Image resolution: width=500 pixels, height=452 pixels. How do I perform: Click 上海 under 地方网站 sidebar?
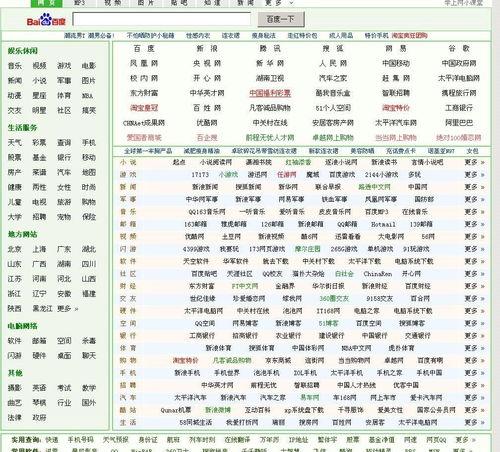point(39,249)
